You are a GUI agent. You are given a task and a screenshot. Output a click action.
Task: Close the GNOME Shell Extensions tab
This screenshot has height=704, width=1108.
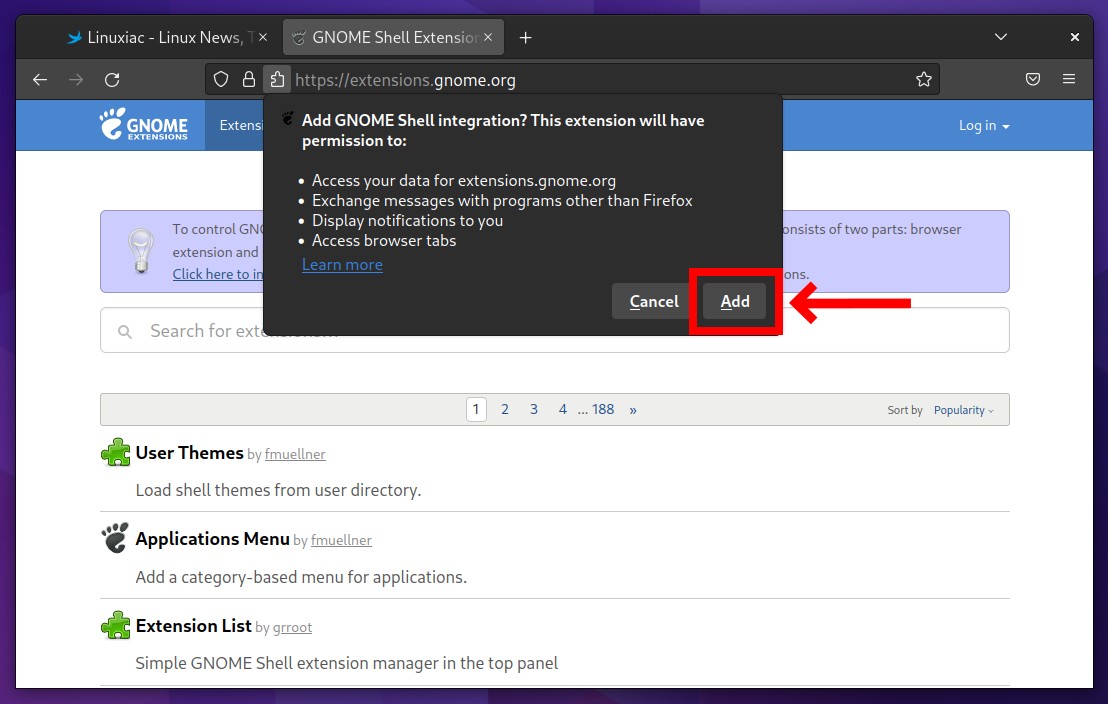coord(488,37)
